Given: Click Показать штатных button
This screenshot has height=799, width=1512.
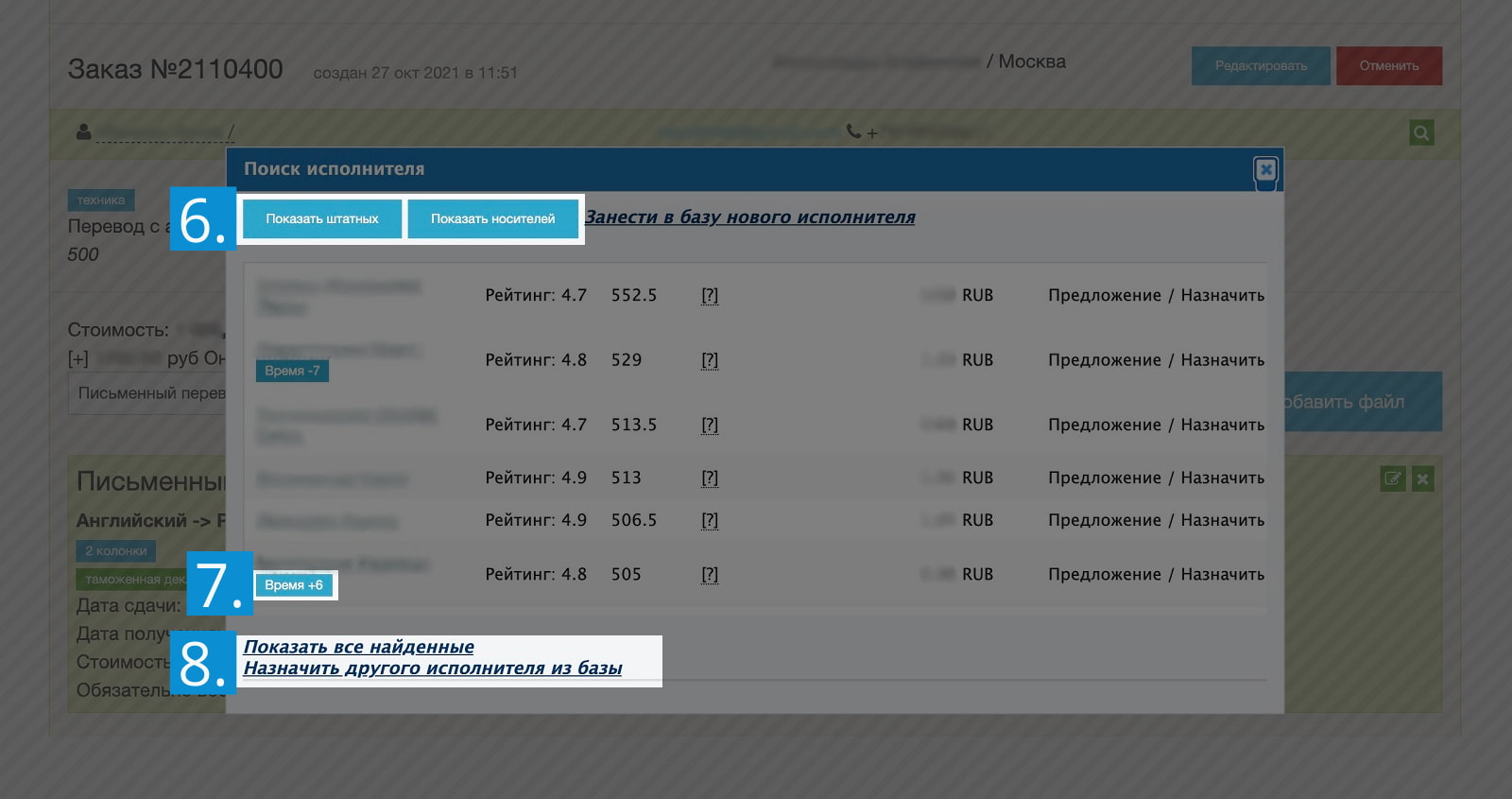Looking at the screenshot, I should [x=322, y=218].
